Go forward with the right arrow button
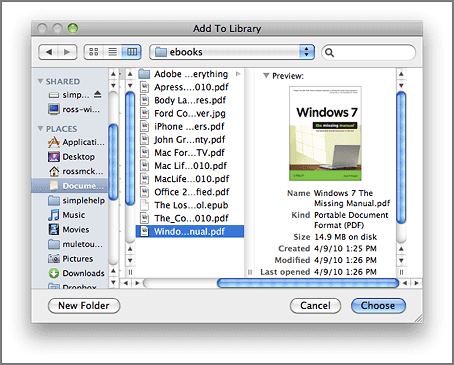 click(67, 52)
